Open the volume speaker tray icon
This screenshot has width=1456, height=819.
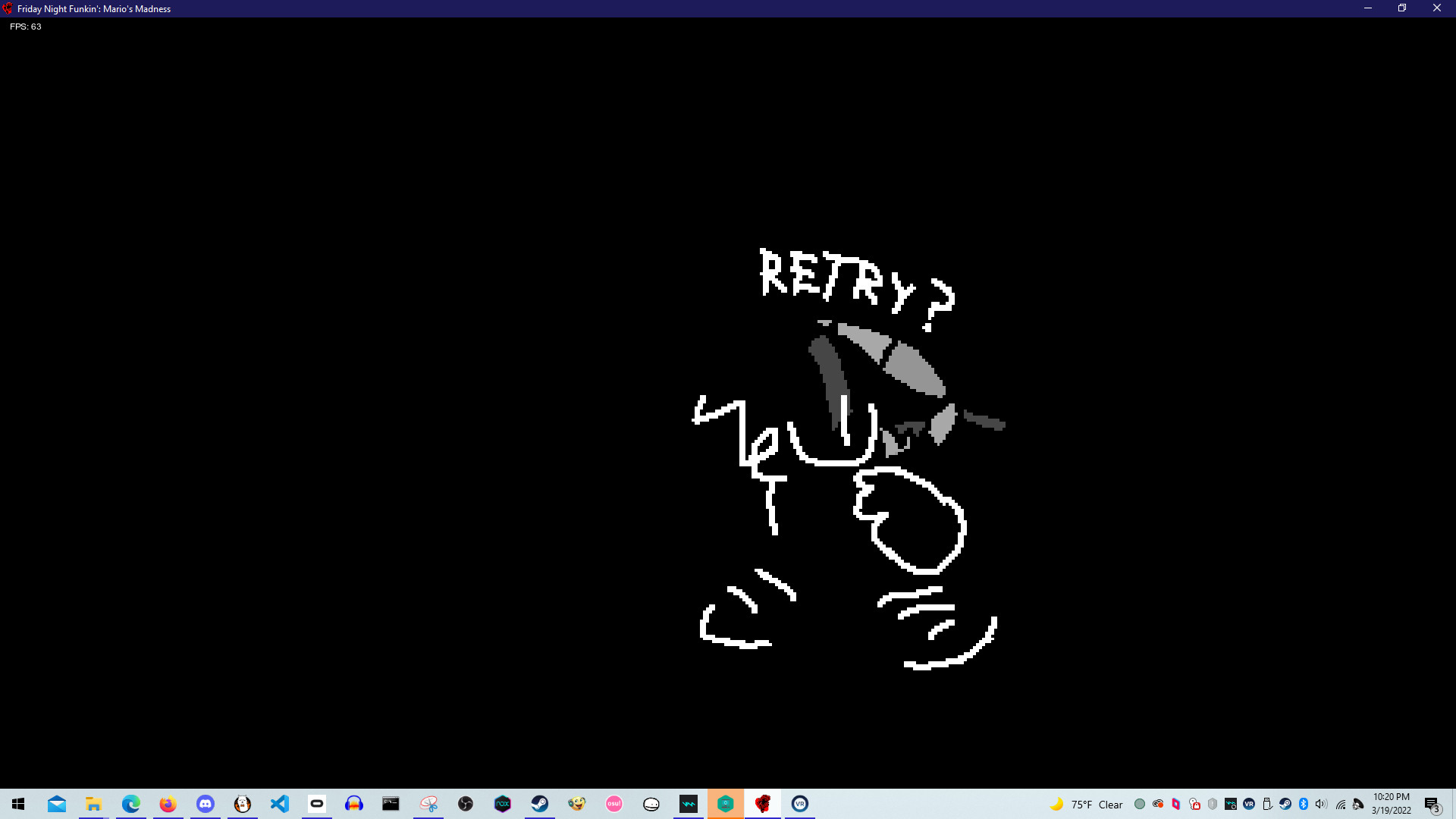(1321, 804)
